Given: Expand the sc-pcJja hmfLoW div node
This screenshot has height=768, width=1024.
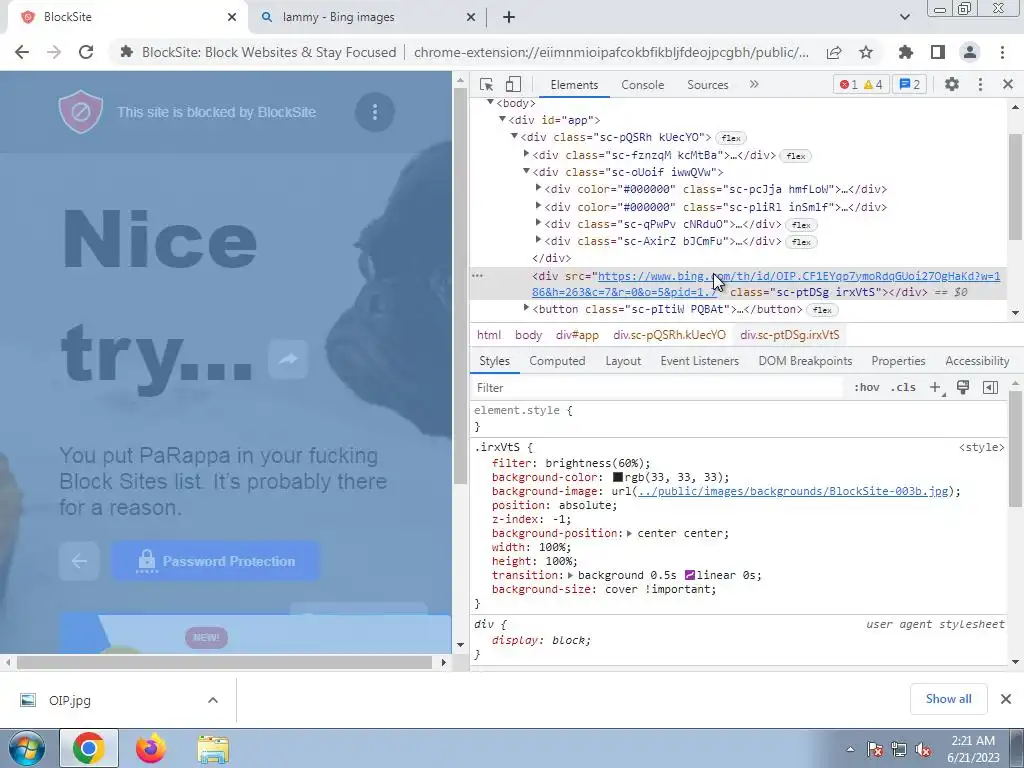Looking at the screenshot, I should tap(538, 188).
